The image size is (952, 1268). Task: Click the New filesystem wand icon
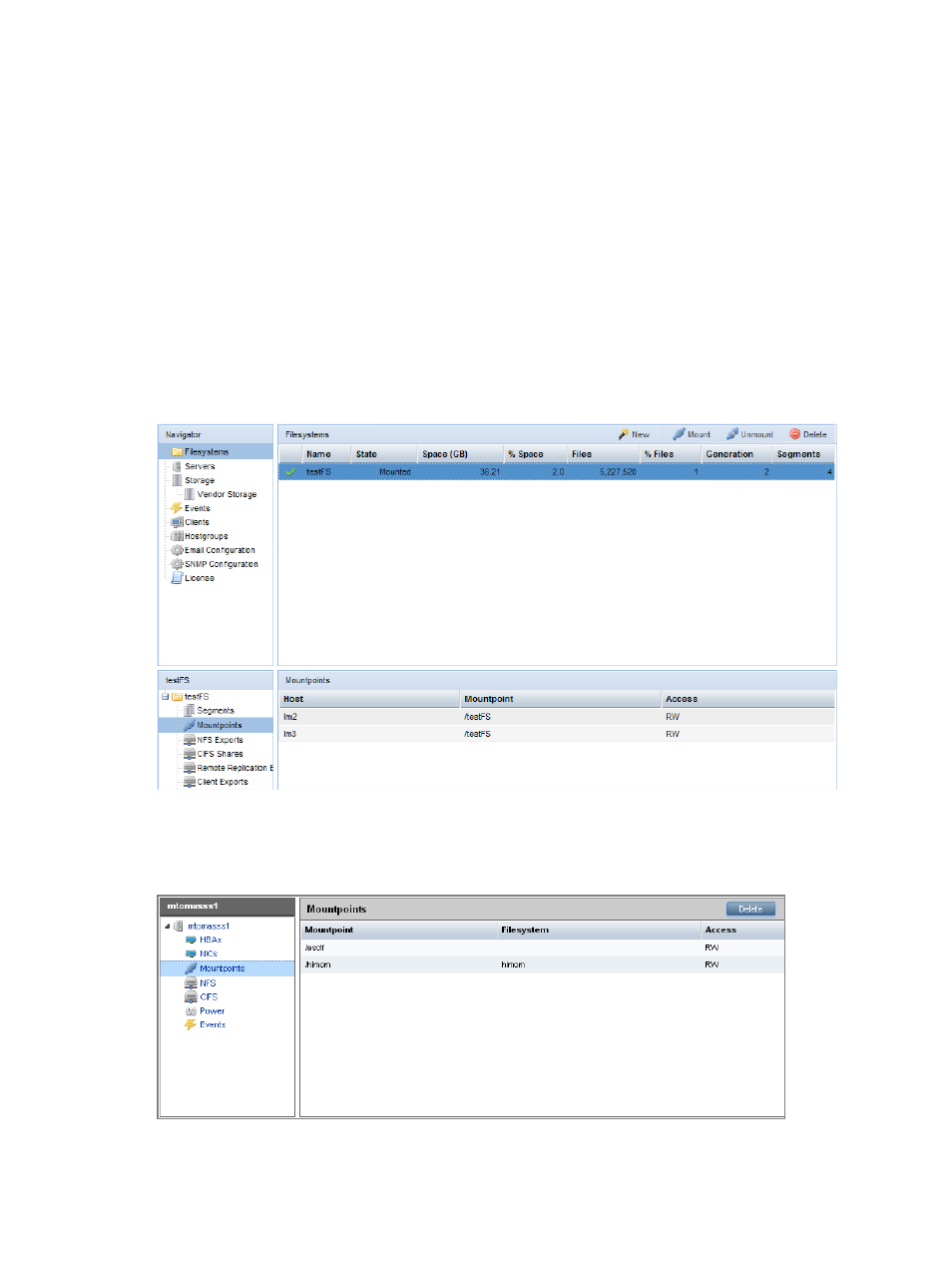click(x=623, y=434)
